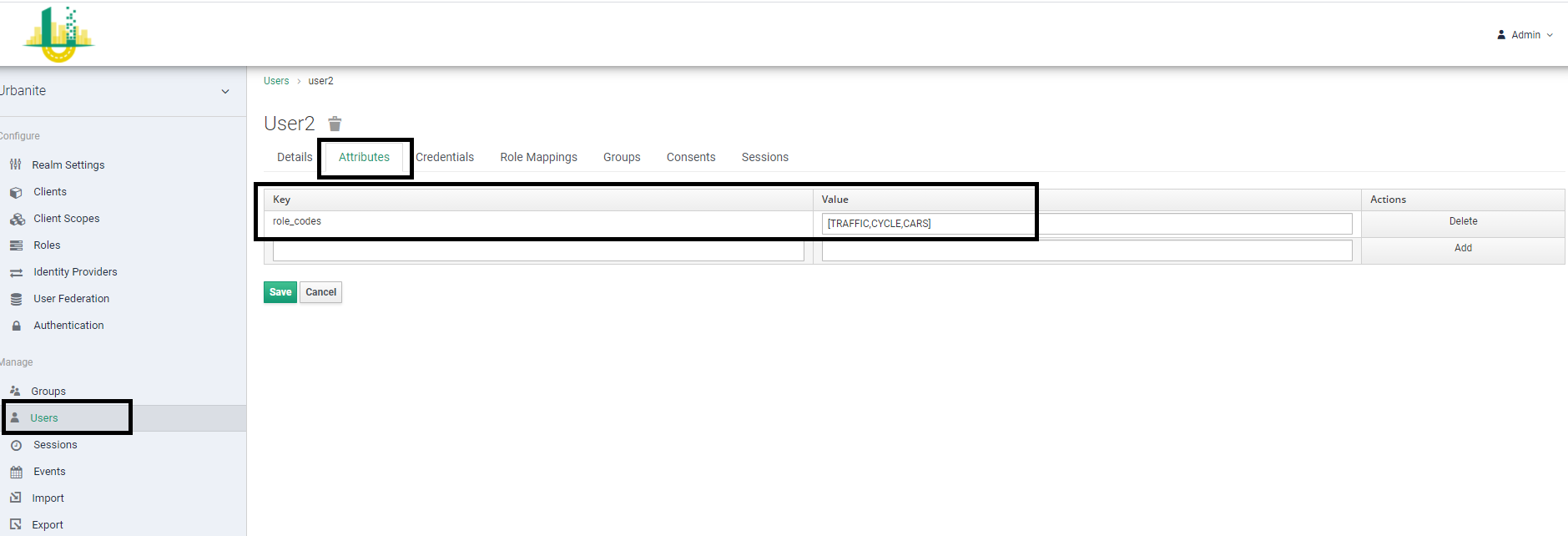Click the Export arrow icon
This screenshot has height=536, width=1568.
point(15,524)
